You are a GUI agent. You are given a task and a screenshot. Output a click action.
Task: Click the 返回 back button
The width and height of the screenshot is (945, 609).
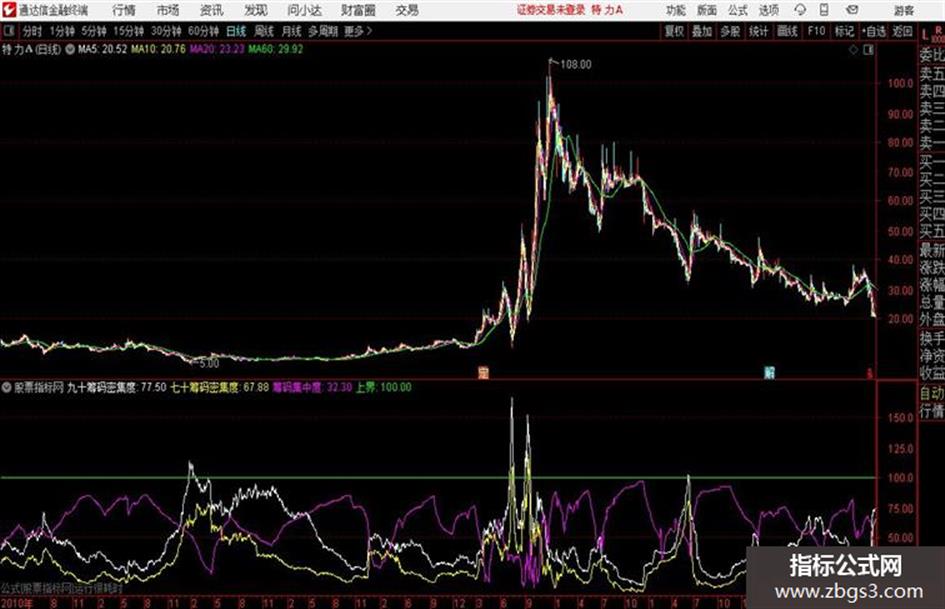click(902, 31)
